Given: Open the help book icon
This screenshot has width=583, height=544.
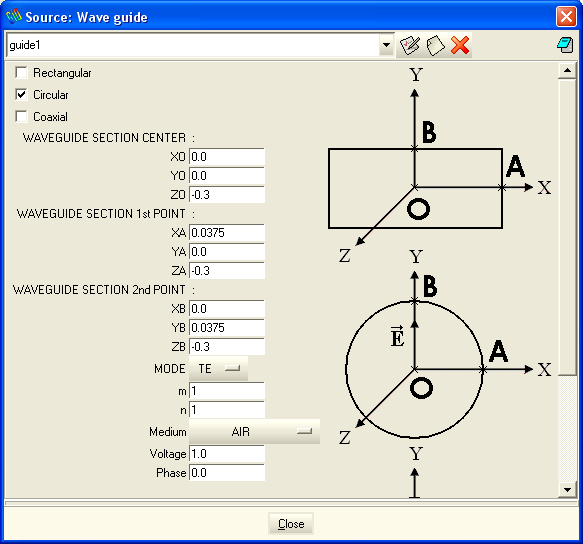Looking at the screenshot, I should click(566, 45).
